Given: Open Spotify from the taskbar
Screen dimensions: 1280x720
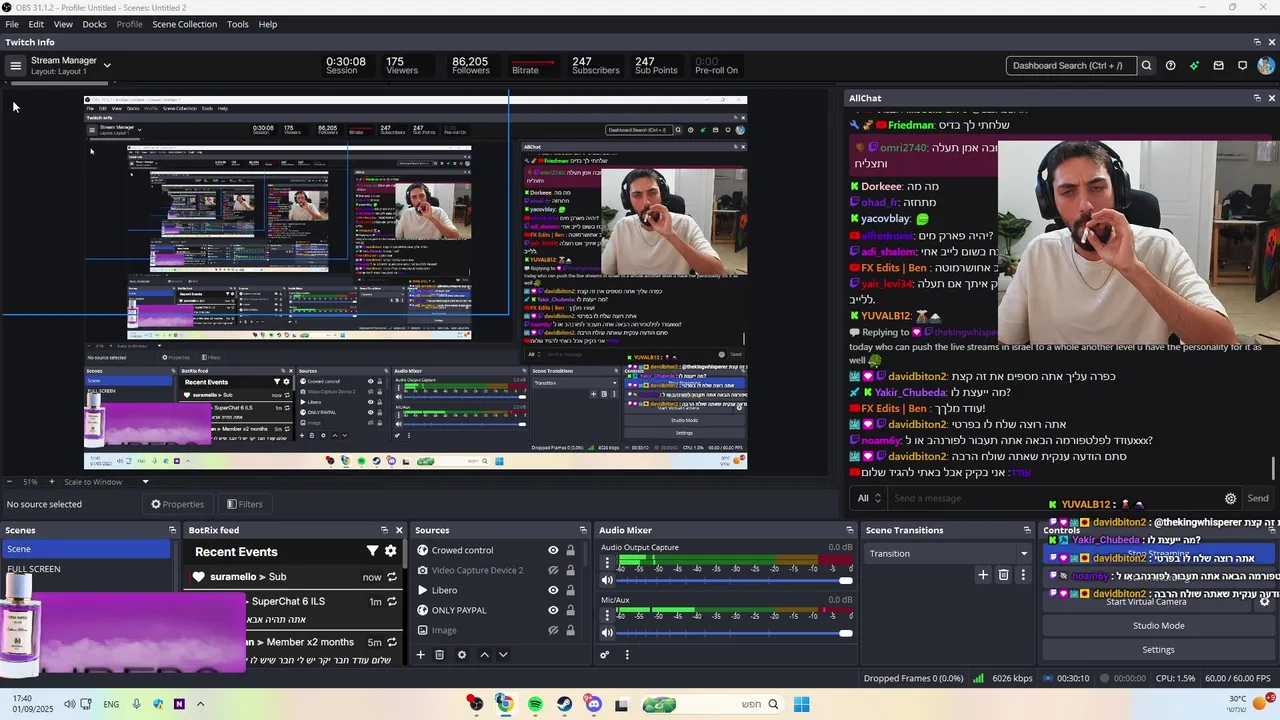Looking at the screenshot, I should (x=535, y=704).
